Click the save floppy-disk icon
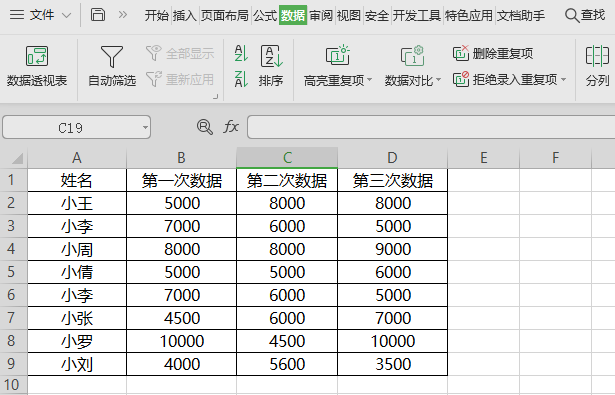 pyautogui.click(x=98, y=15)
